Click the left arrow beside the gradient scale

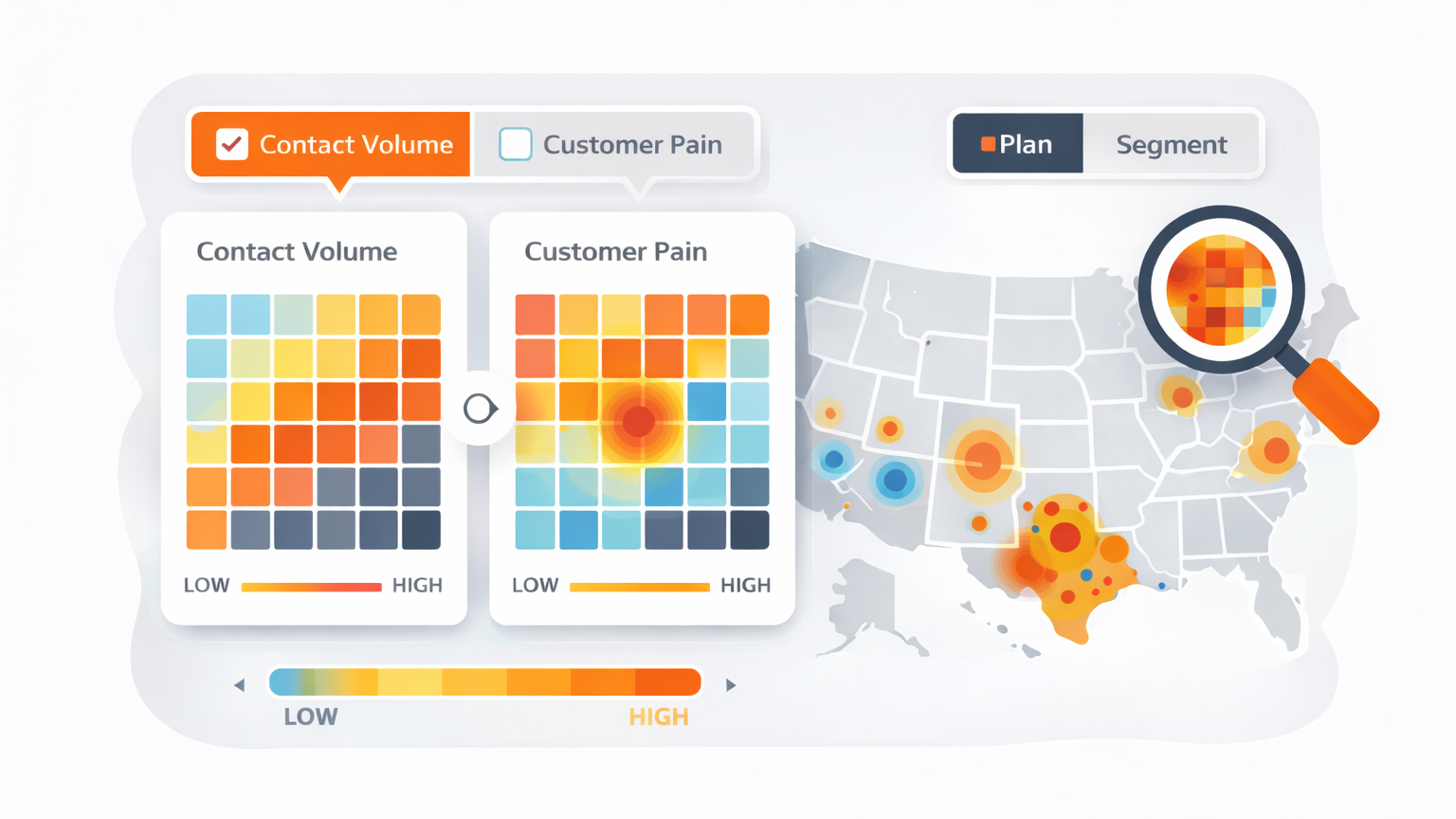[240, 684]
